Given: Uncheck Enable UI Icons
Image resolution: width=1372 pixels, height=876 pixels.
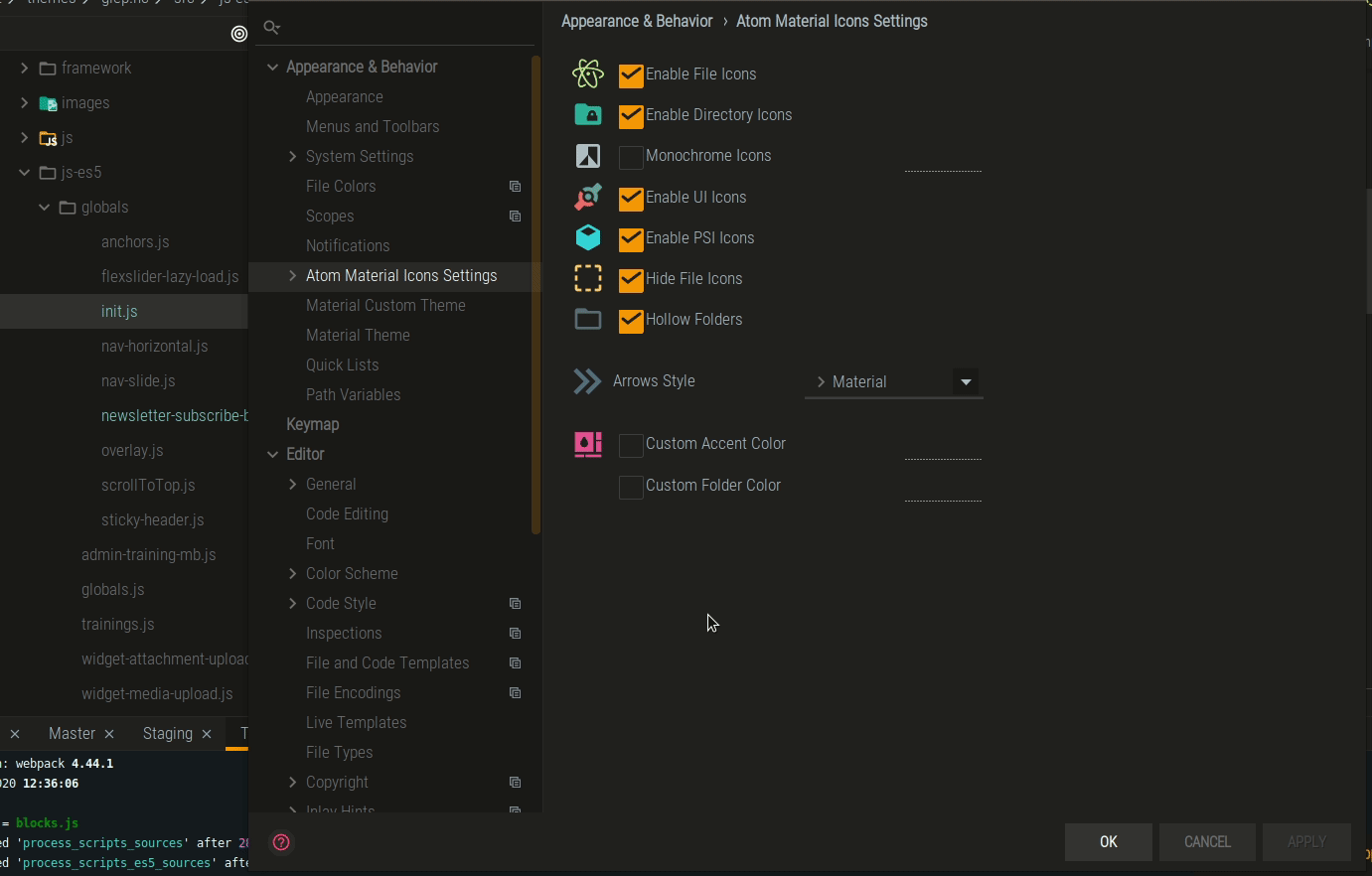Looking at the screenshot, I should click(x=631, y=198).
